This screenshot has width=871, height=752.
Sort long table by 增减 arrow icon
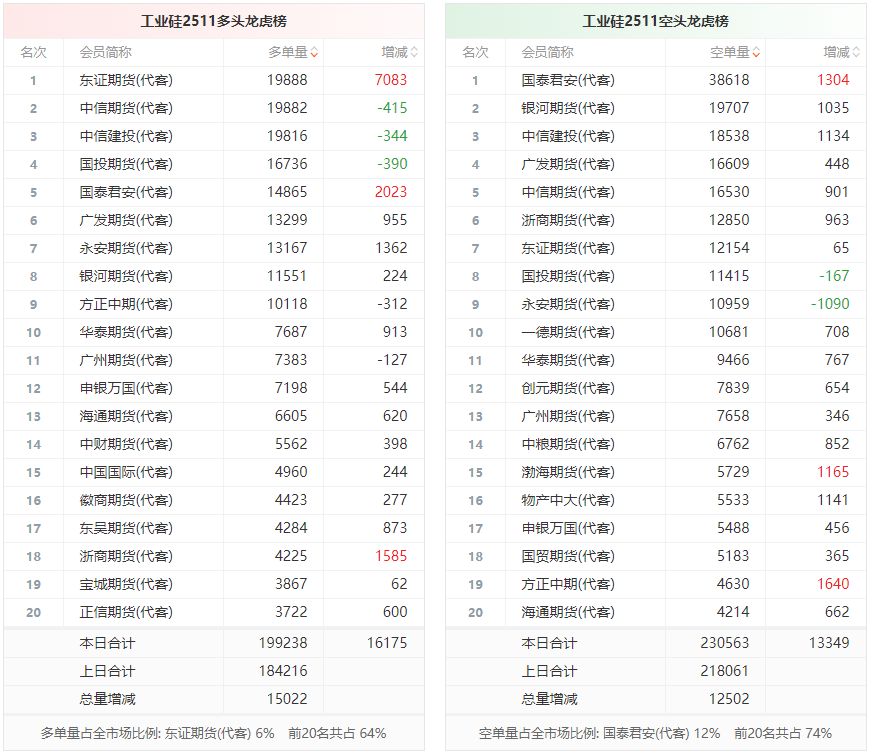click(x=414, y=53)
